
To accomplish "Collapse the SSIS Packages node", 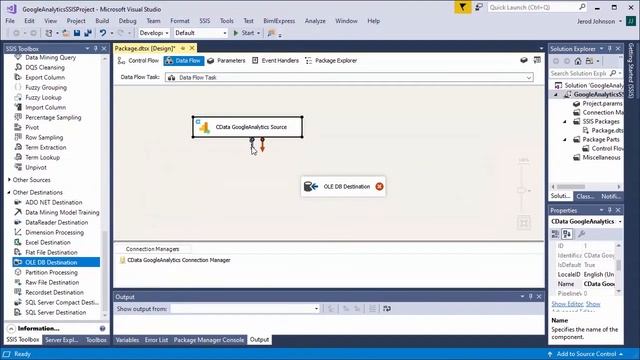I will tap(565, 122).
